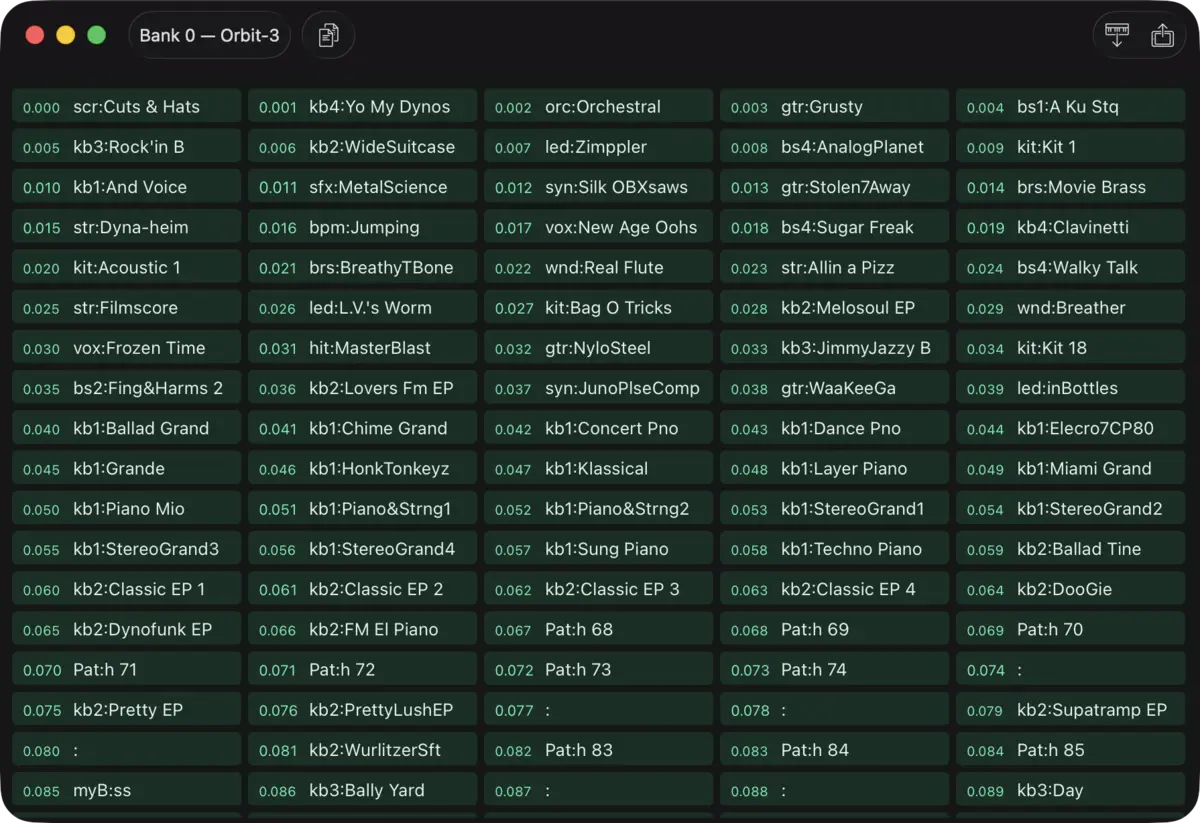1200x823 pixels.
Task: Select patch 0.068 Pat:h 69
Action: [835, 629]
